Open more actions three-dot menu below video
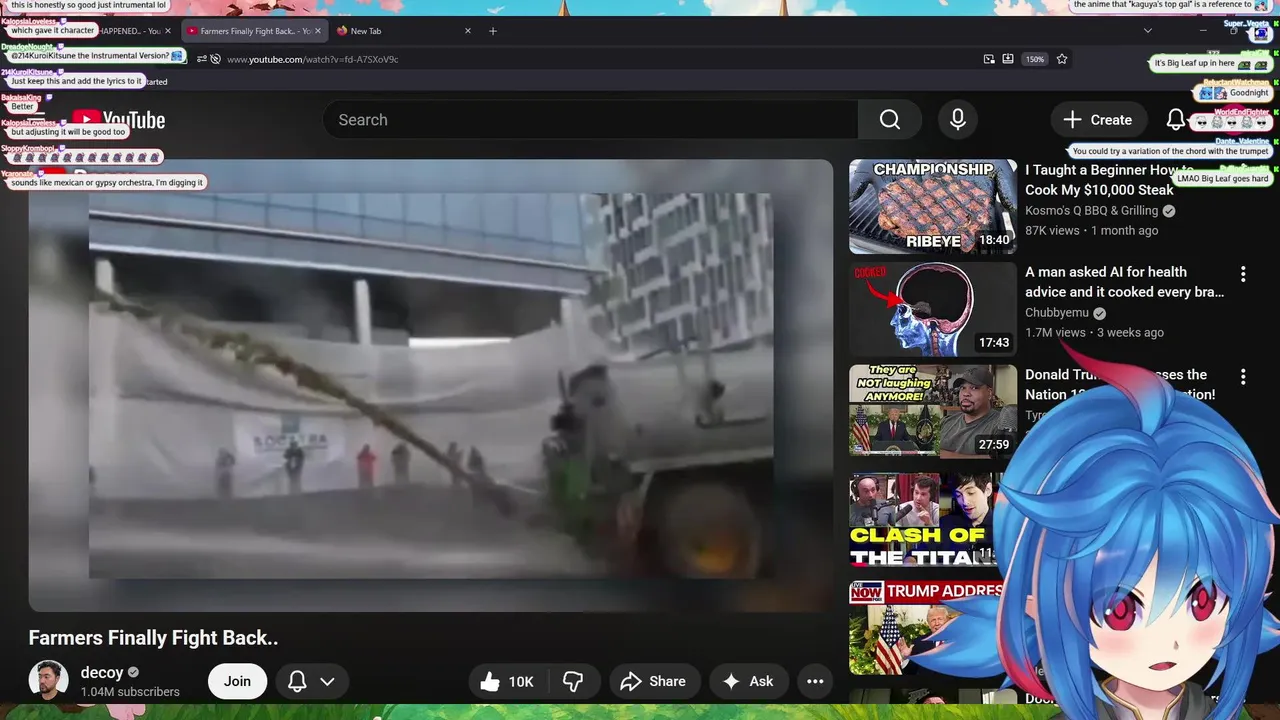 (815, 682)
